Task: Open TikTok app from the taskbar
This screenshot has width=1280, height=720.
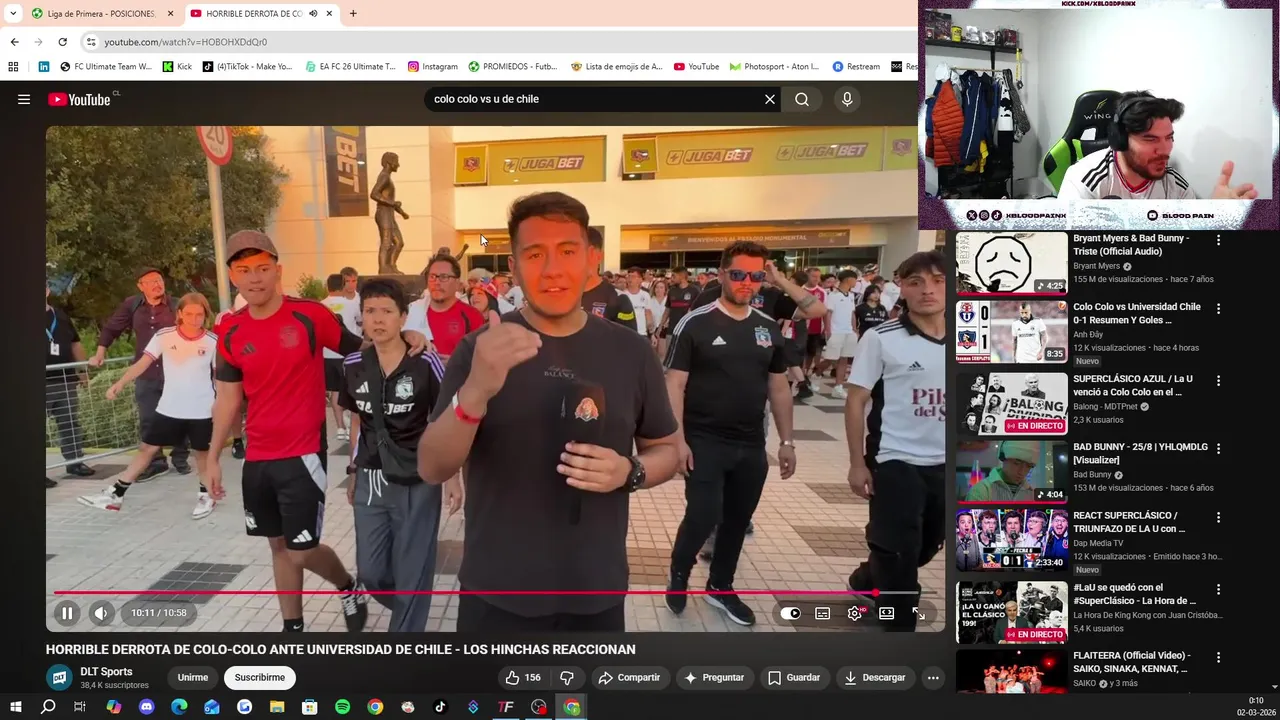Action: coord(440,707)
